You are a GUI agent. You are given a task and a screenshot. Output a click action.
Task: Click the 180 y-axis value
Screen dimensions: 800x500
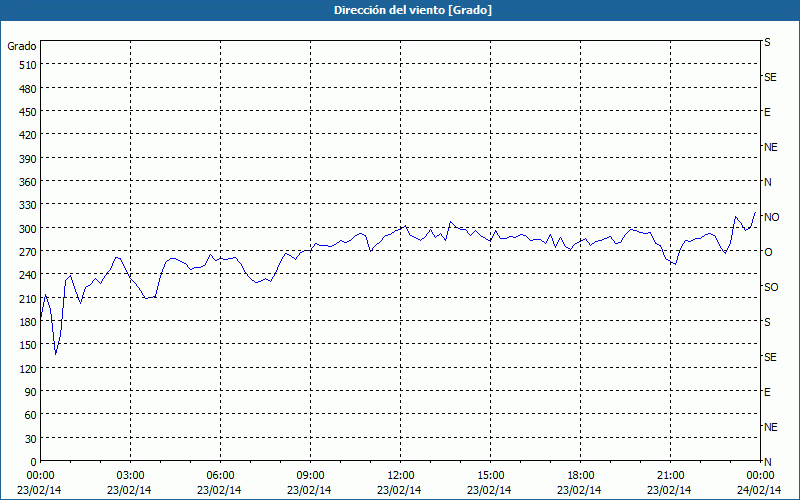[x=28, y=322]
